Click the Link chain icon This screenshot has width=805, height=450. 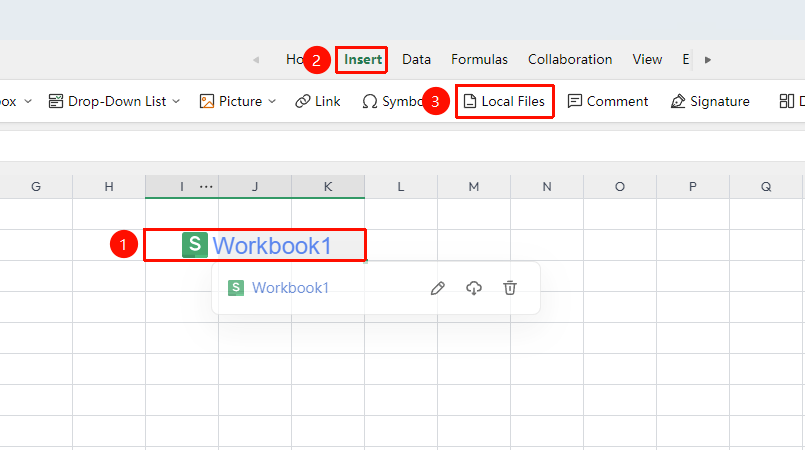(x=302, y=102)
